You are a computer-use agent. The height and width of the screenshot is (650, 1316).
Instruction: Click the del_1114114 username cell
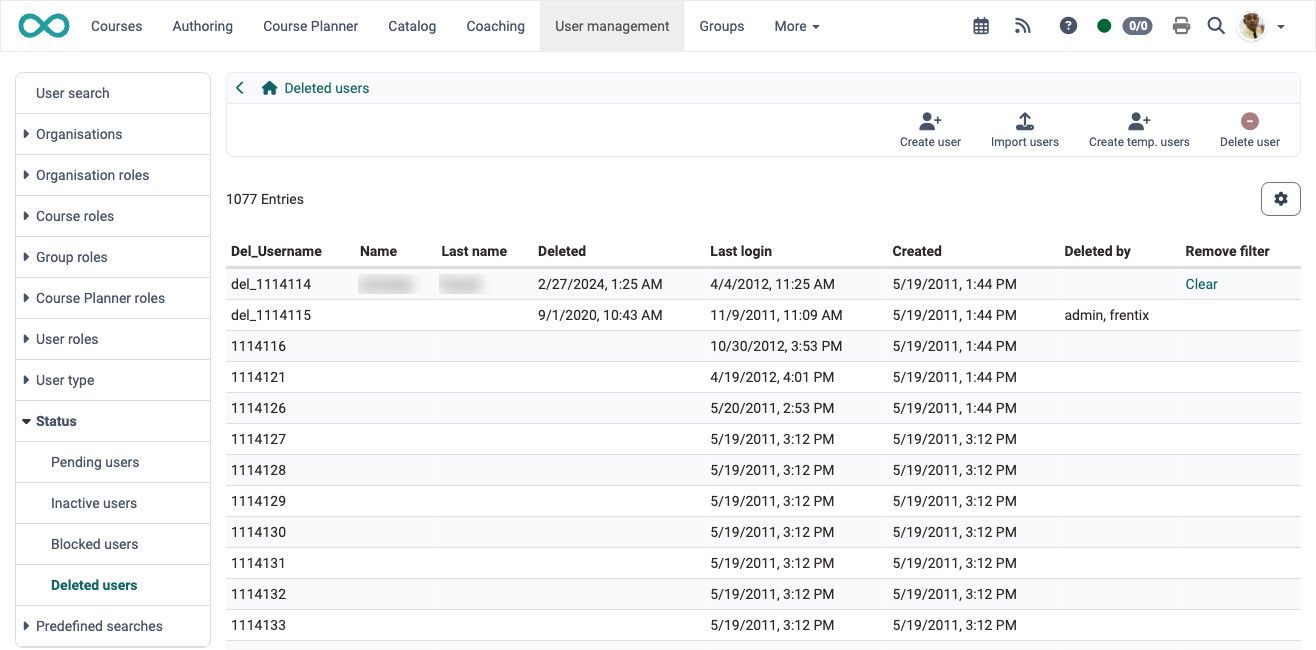coord(271,284)
